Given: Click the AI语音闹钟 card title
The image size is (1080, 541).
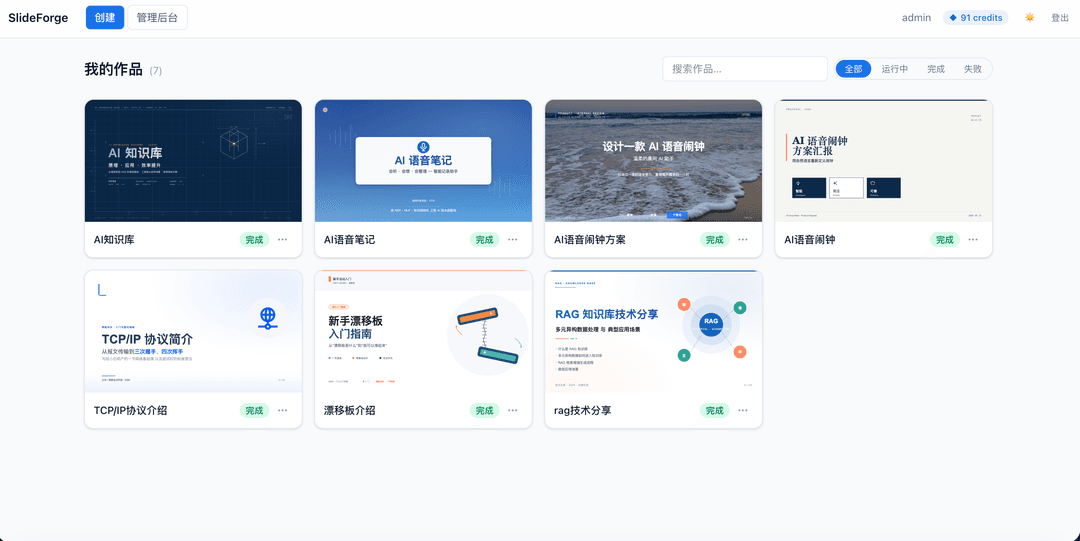Looking at the screenshot, I should click(809, 240).
